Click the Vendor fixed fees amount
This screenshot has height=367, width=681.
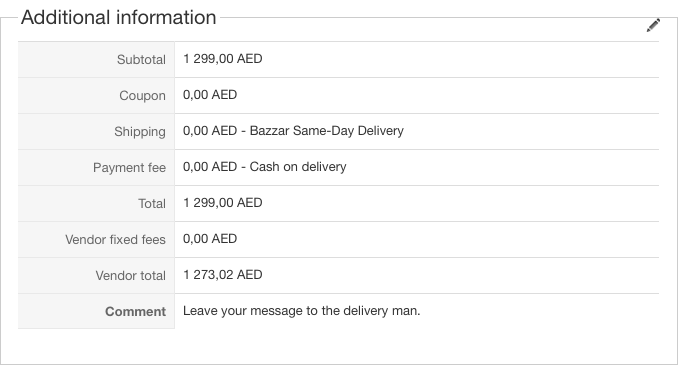click(x=210, y=239)
